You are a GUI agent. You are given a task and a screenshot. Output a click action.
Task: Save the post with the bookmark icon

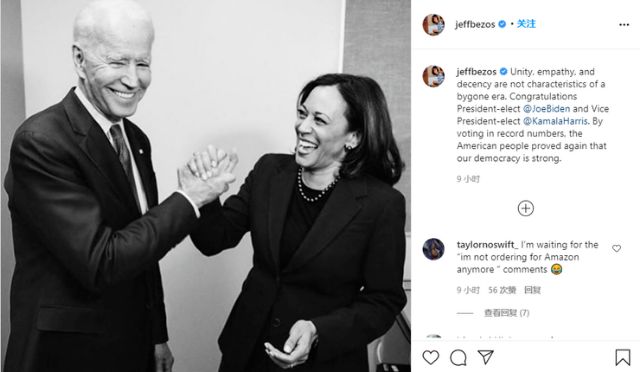[x=622, y=357]
